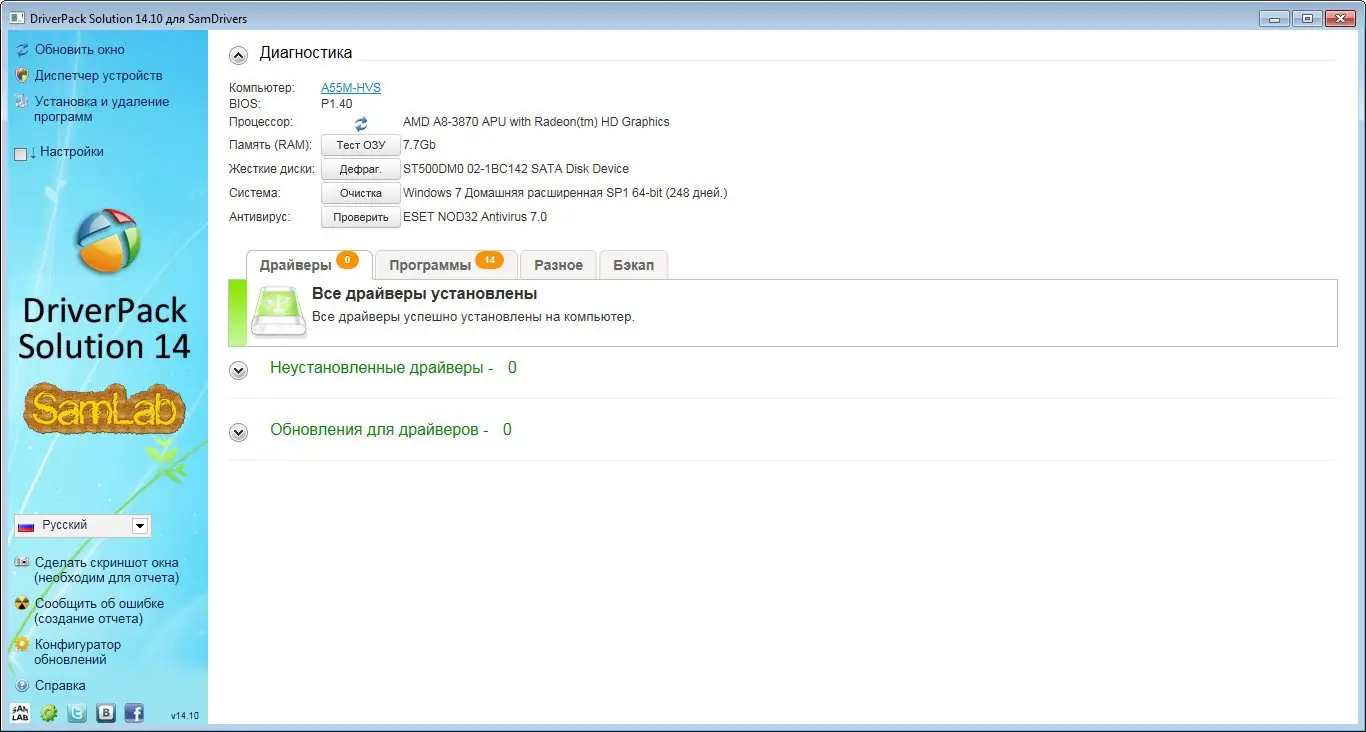1366x732 pixels.
Task: Collapse the Диагностика section
Action: (238, 55)
